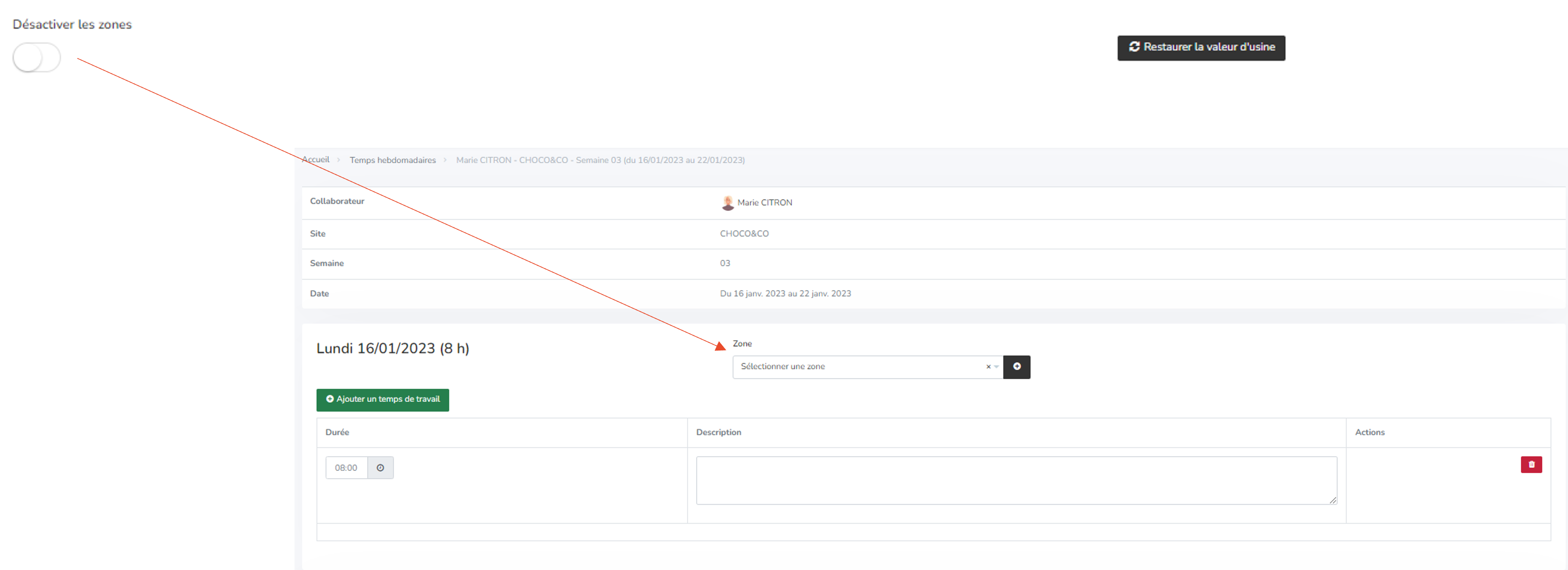The height and width of the screenshot is (570, 1568).
Task: Click Marie CITRON's avatar picture
Action: (x=727, y=203)
